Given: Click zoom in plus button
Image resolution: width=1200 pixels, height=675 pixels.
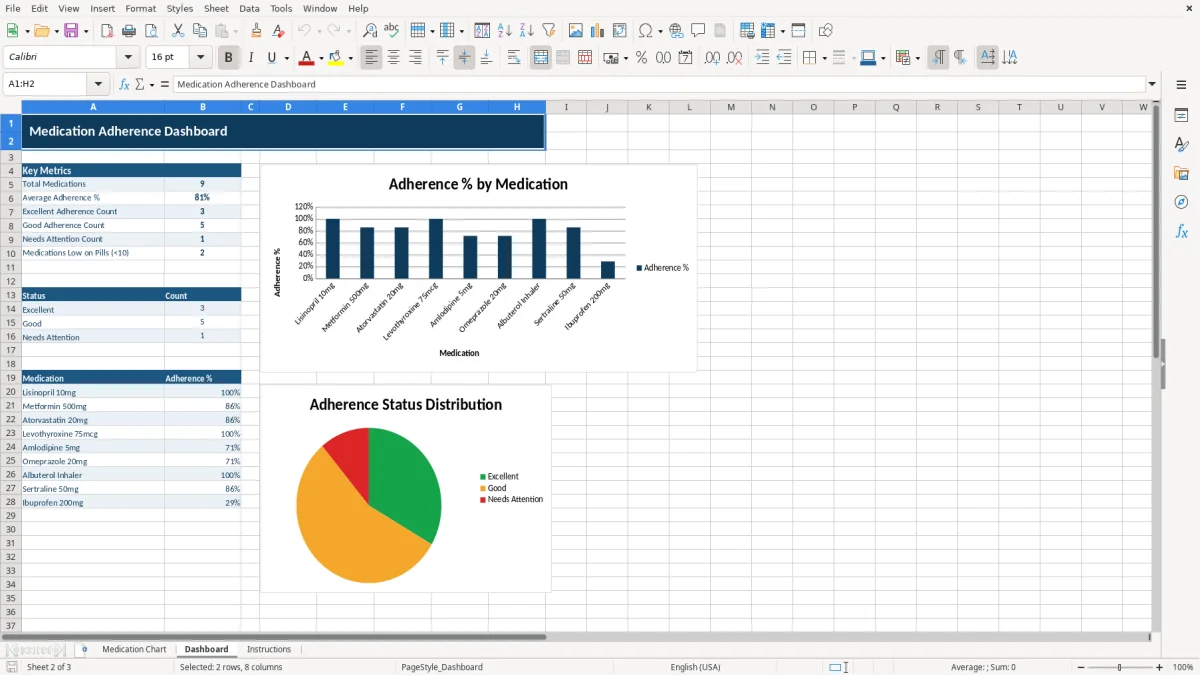Looking at the screenshot, I should point(1160,667).
